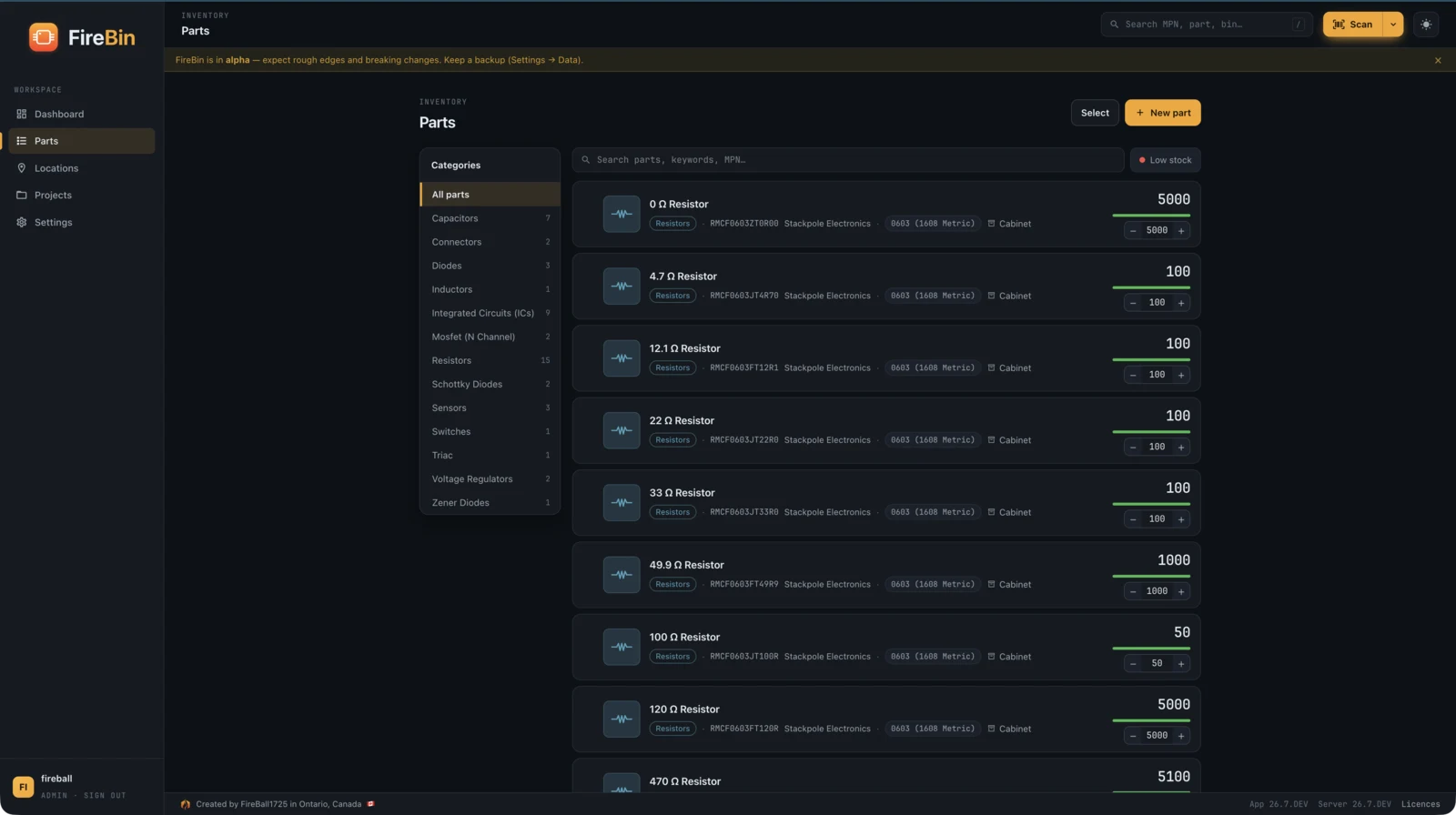Click quantity field of 22 Ω Resistor
Screen dimensions: 1456x815
(1157, 447)
